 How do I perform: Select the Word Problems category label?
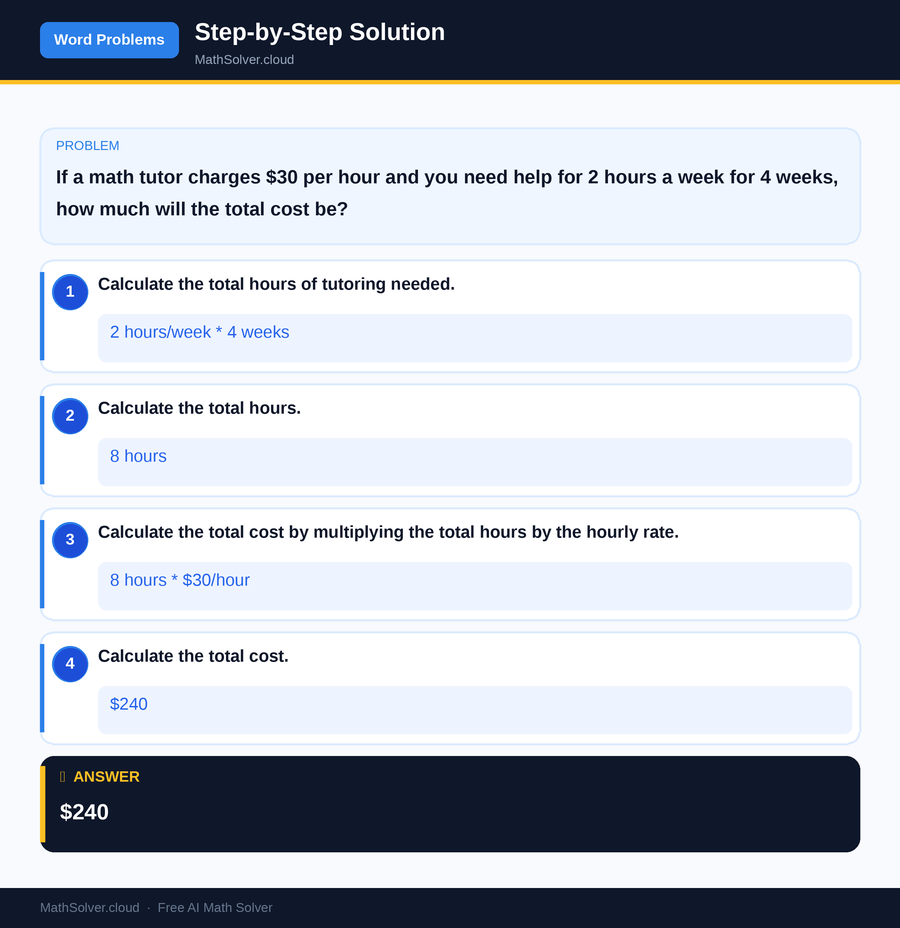coord(109,39)
